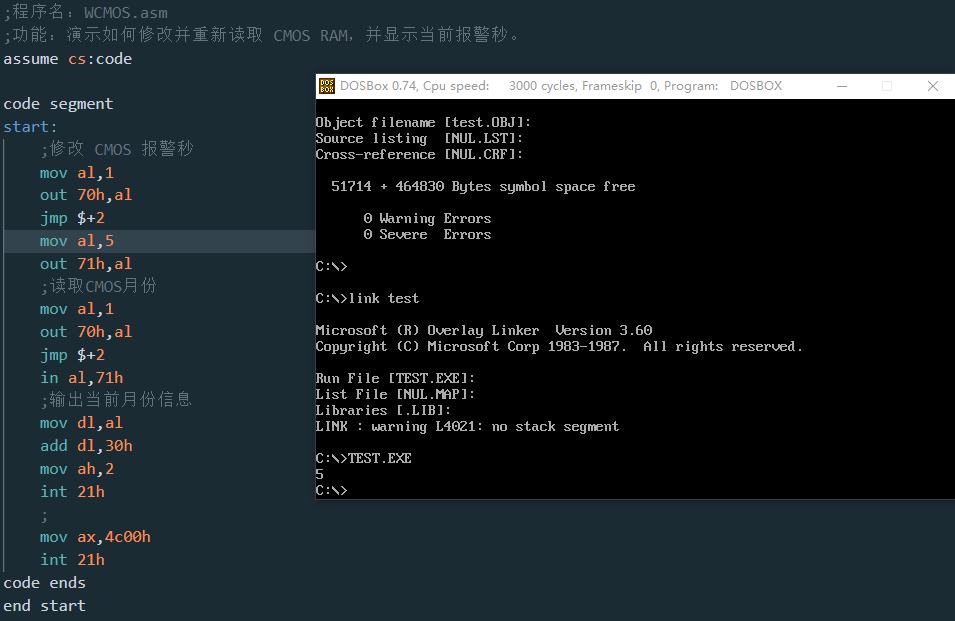Click 'Libraries [.LIB]:' in DOSBox

coord(383,410)
